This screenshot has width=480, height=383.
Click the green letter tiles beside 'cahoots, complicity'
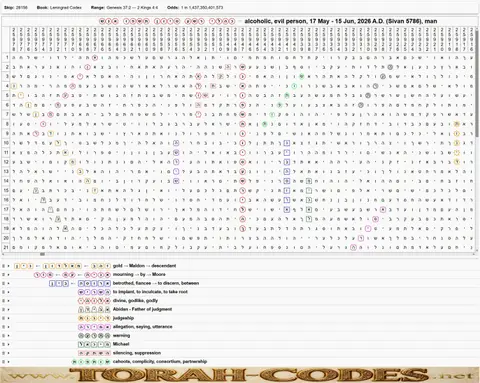pyautogui.click(x=91, y=362)
